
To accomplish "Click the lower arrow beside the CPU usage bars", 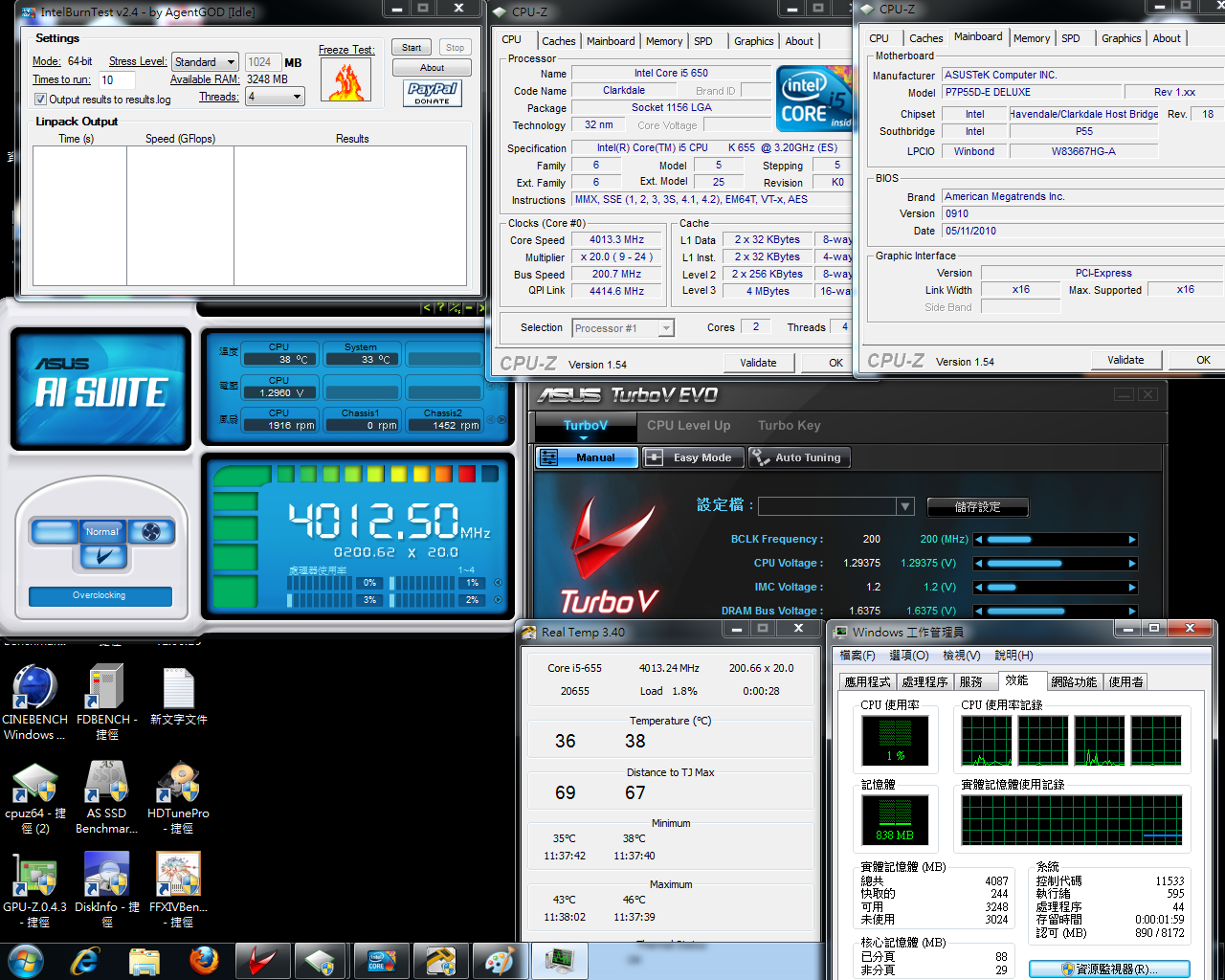I will [498, 600].
